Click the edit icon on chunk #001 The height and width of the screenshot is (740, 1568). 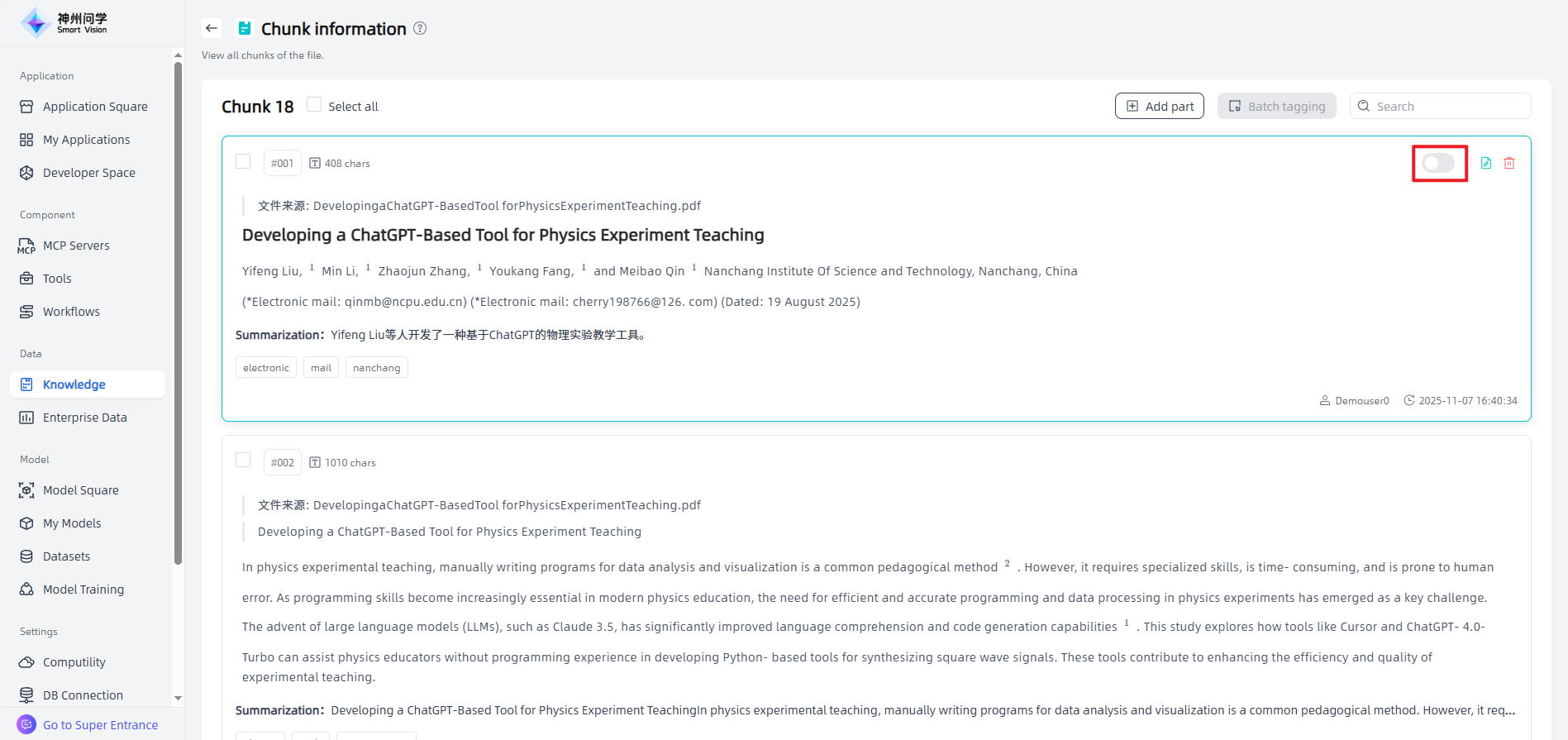1485,163
